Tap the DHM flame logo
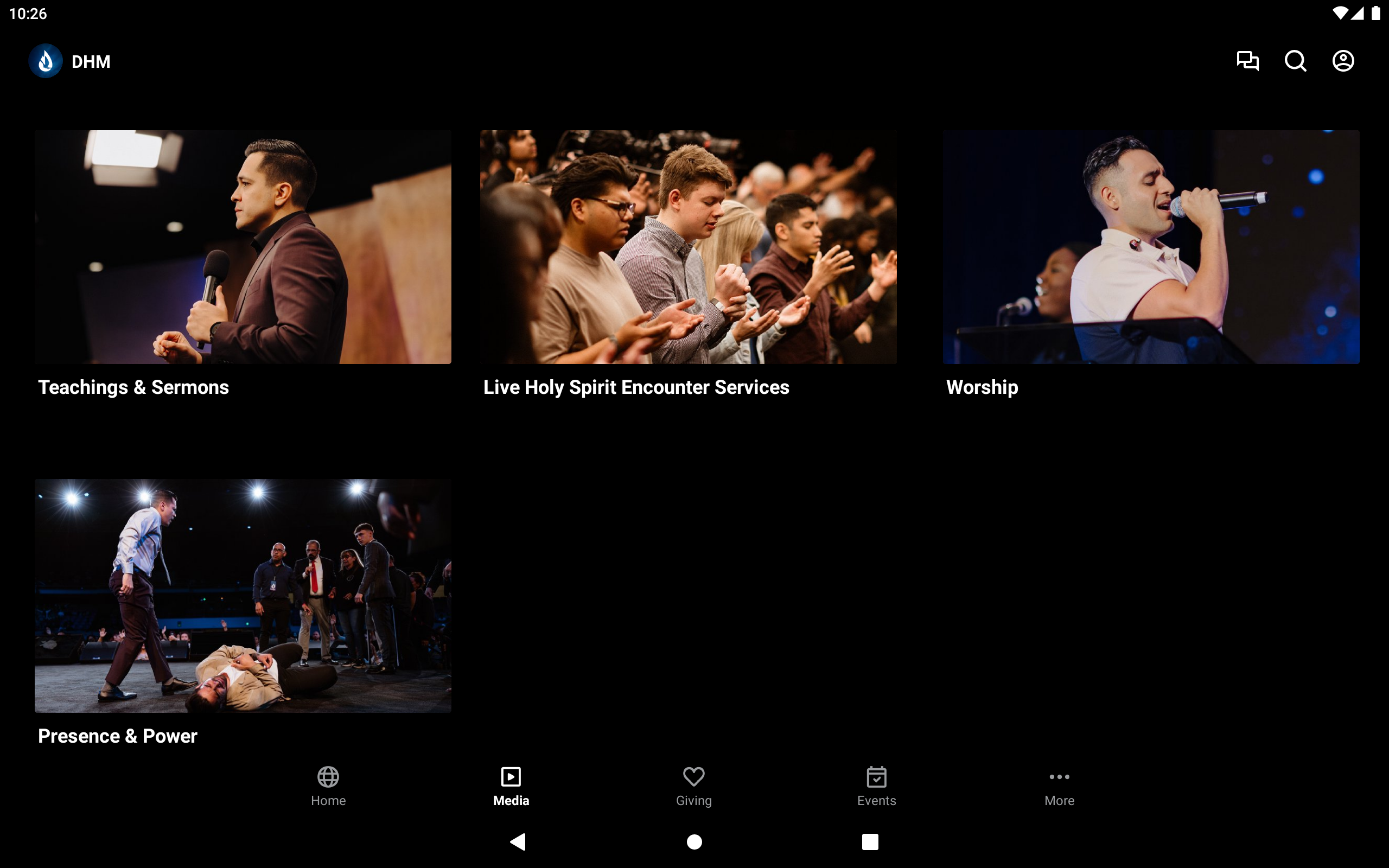 (46, 61)
